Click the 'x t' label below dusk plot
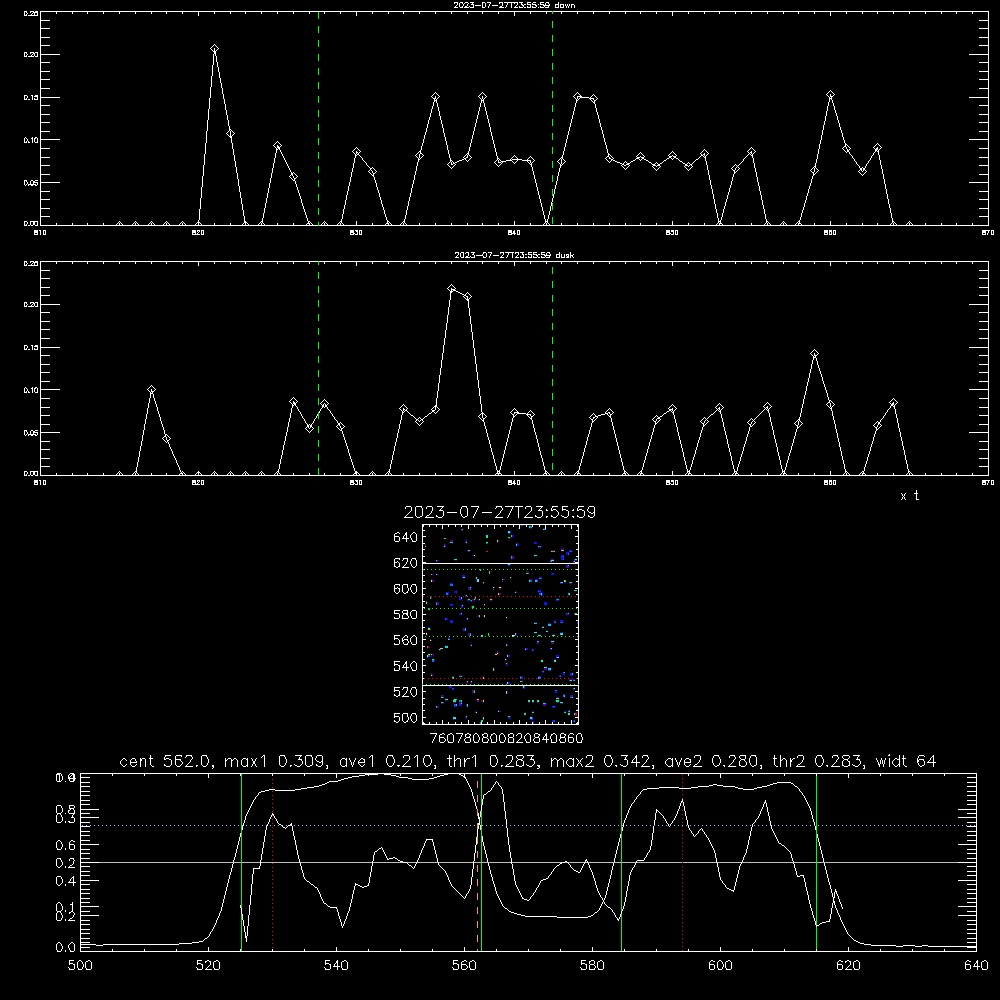Viewport: 1000px width, 1000px height. coord(909,496)
